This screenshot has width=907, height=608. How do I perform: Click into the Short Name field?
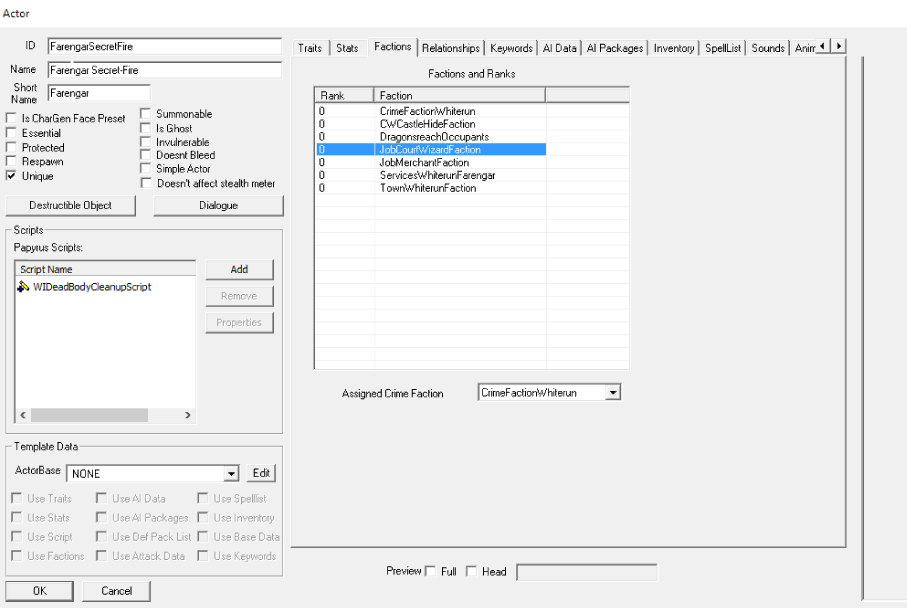coord(99,93)
